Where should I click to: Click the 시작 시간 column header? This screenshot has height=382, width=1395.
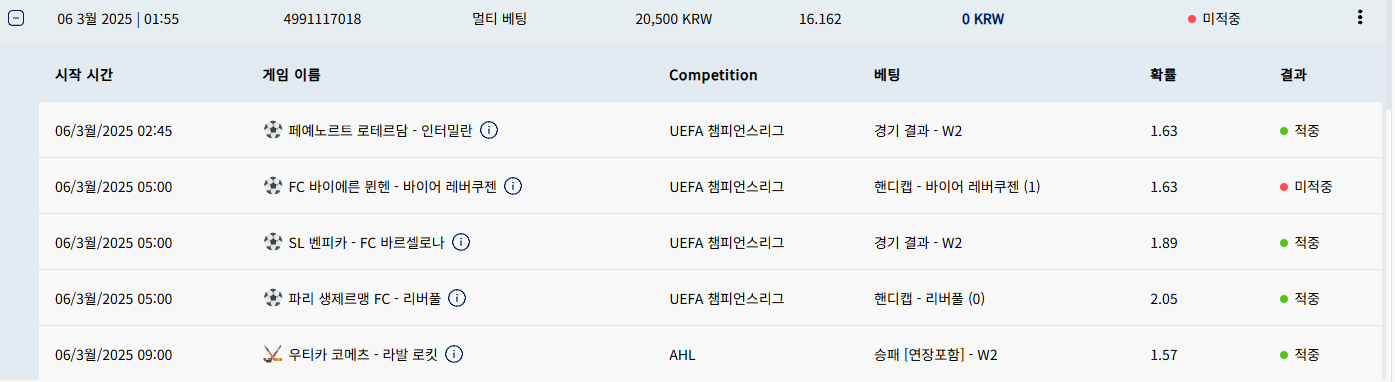click(x=86, y=75)
